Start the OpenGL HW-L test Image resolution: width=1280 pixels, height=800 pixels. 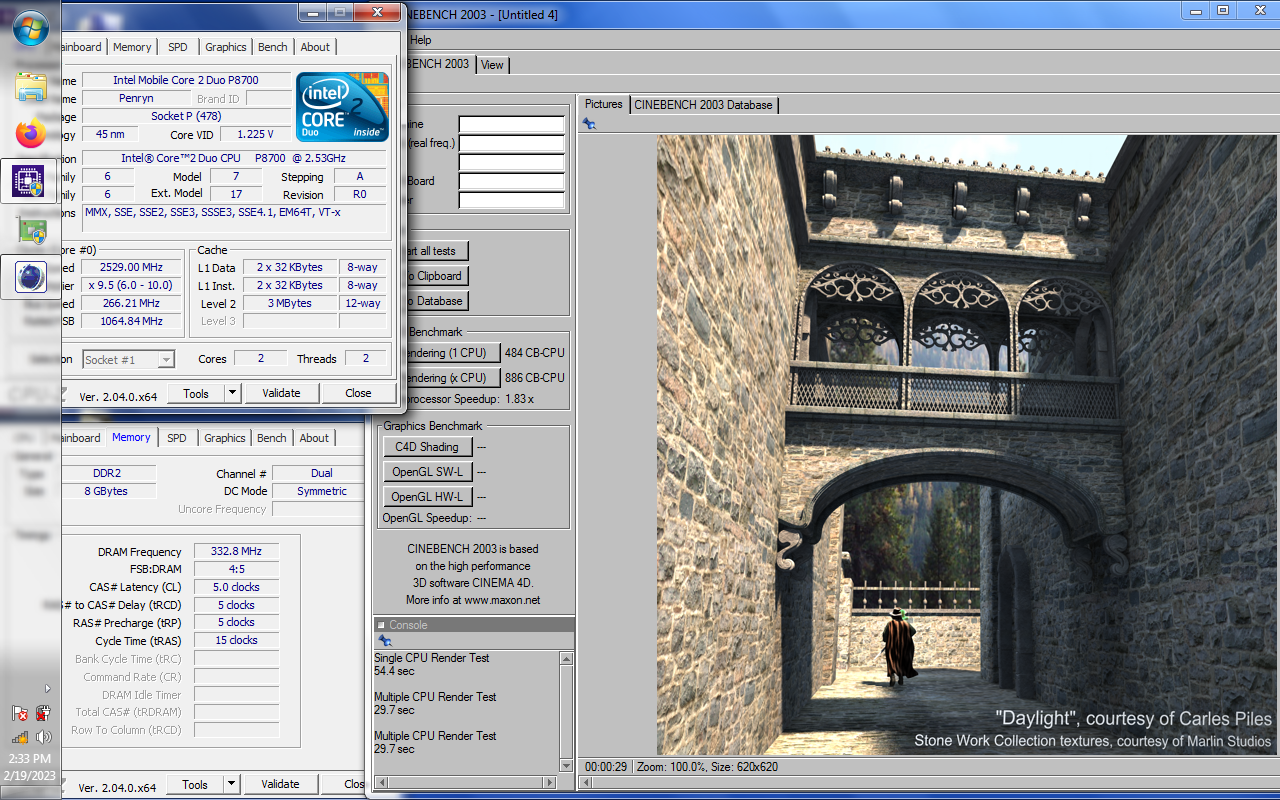[x=427, y=497]
